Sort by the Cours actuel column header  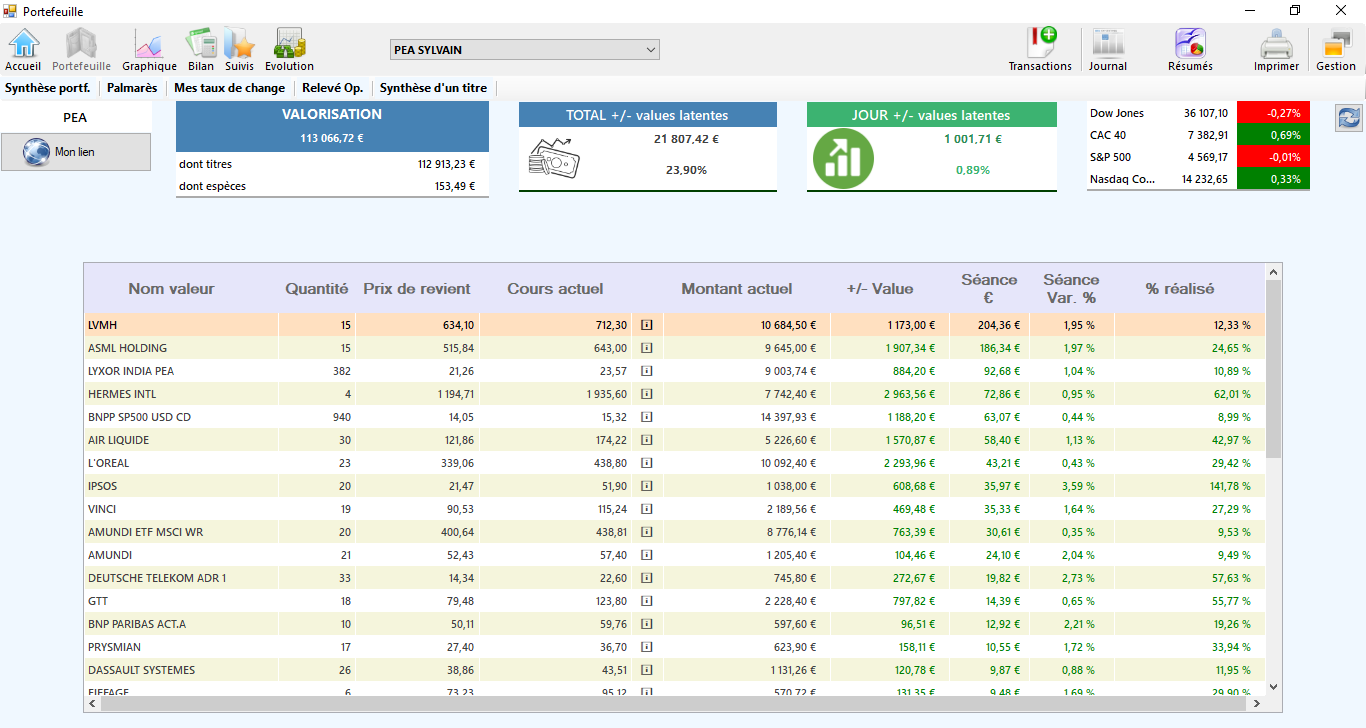pos(555,289)
